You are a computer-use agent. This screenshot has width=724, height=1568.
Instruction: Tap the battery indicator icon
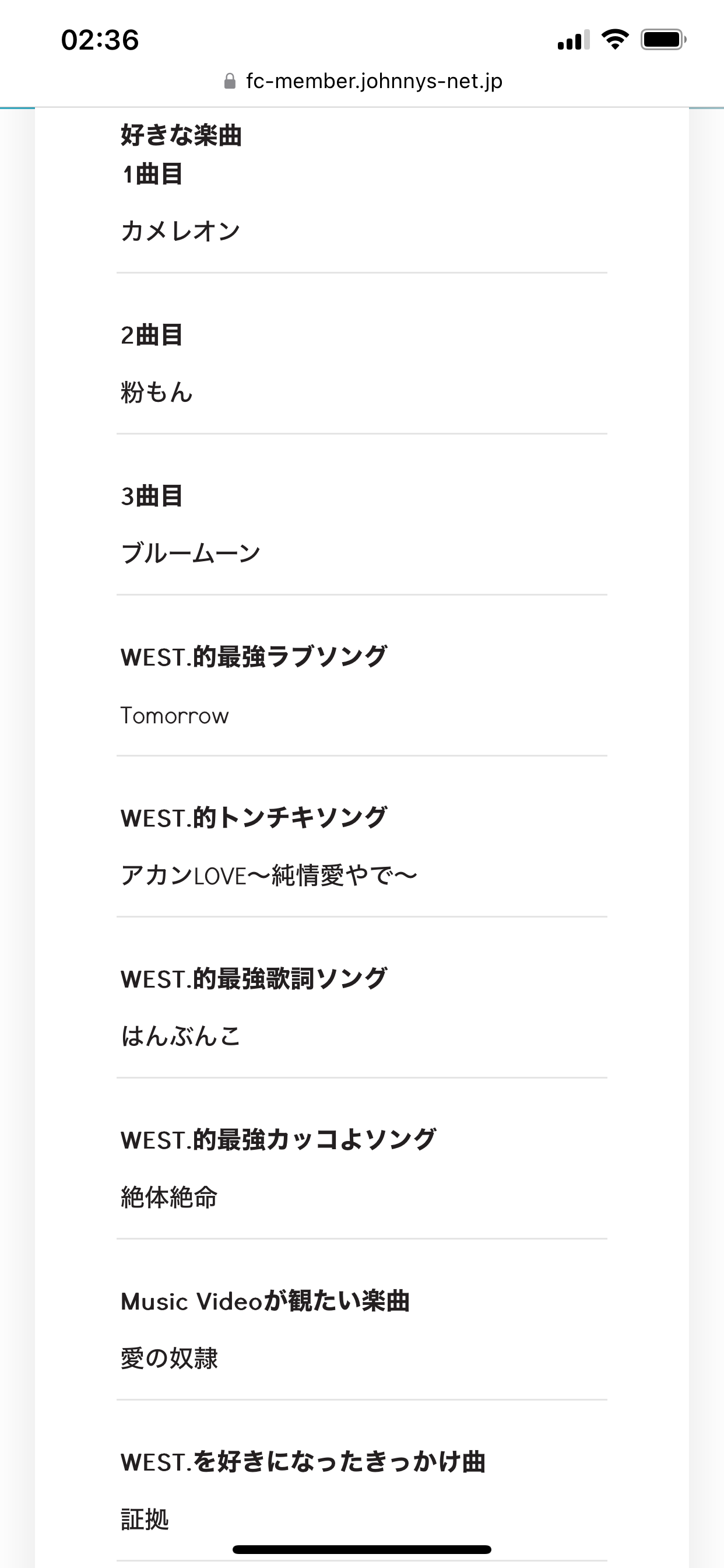(x=663, y=40)
